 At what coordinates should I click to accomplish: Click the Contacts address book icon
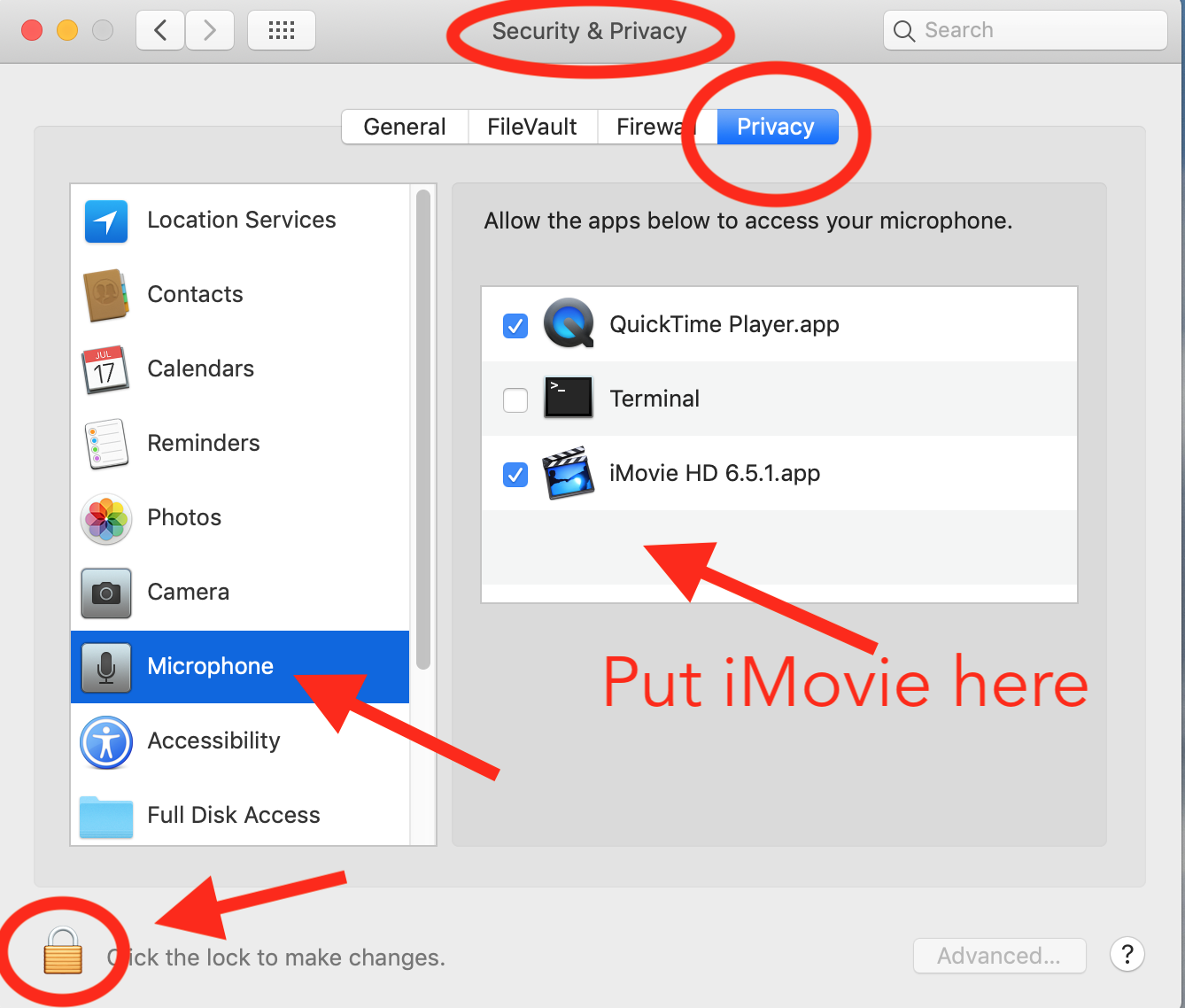click(x=106, y=295)
